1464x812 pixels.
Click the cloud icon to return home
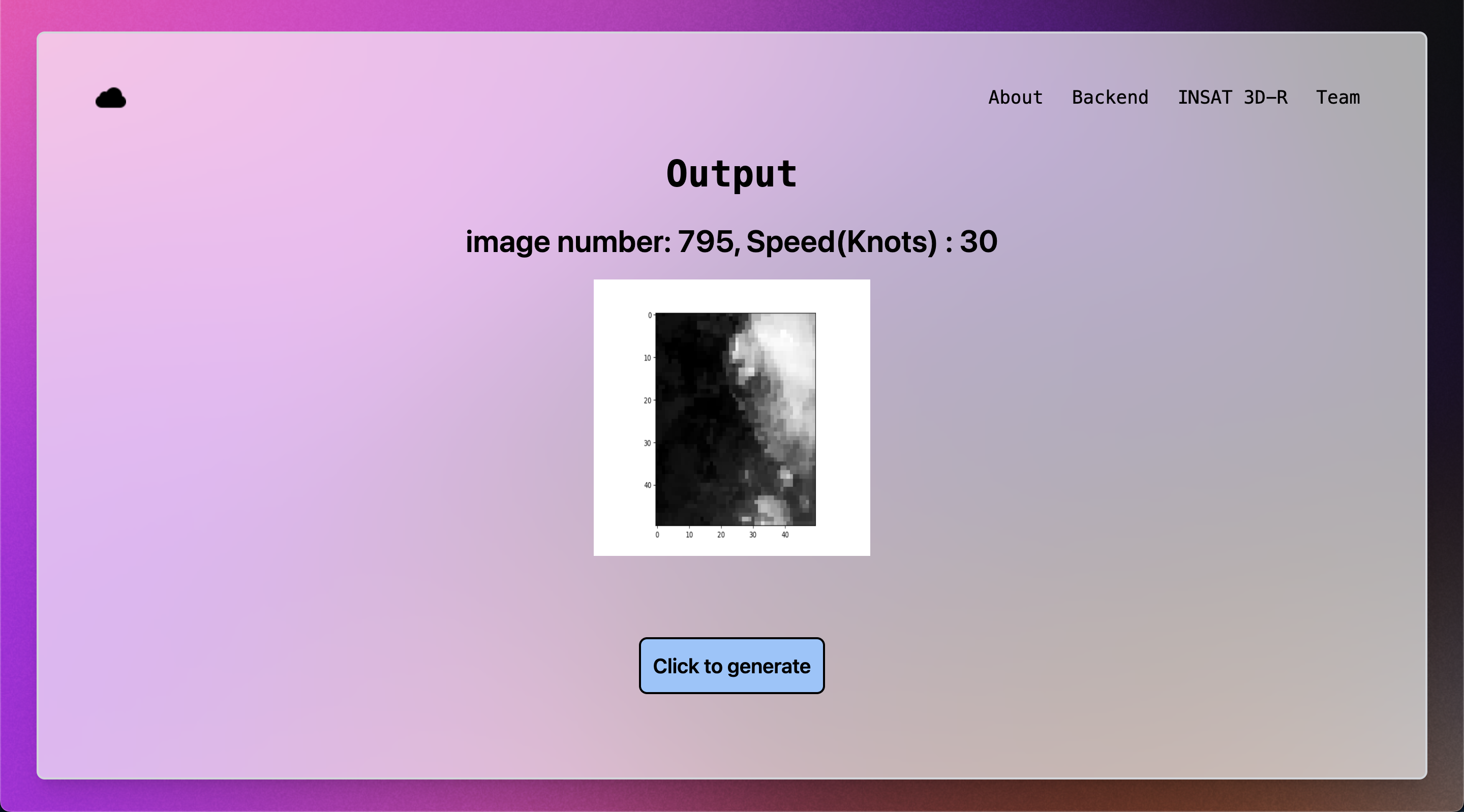pyautogui.click(x=110, y=97)
